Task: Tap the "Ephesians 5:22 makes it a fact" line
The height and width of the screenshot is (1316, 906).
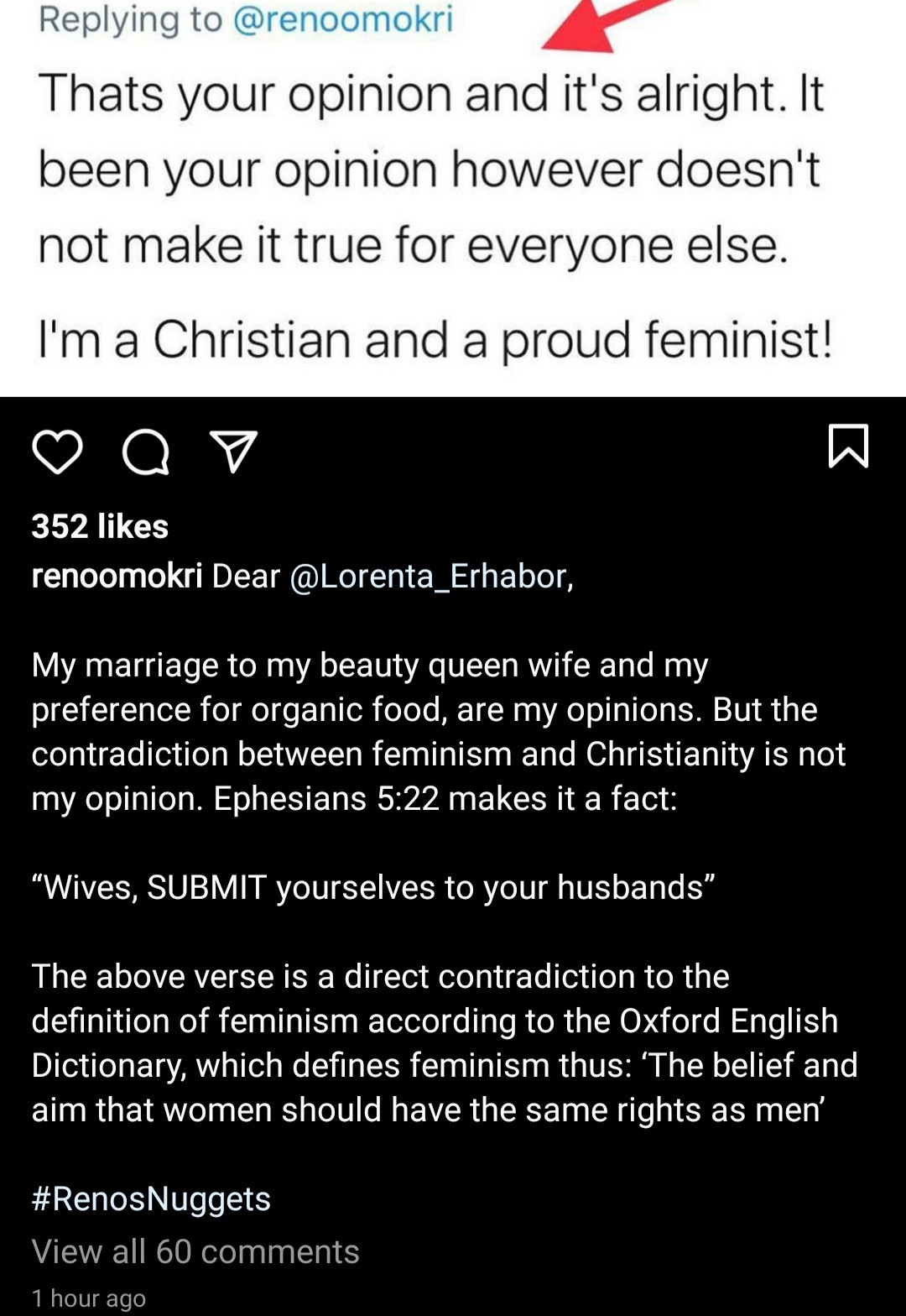Action: click(445, 798)
